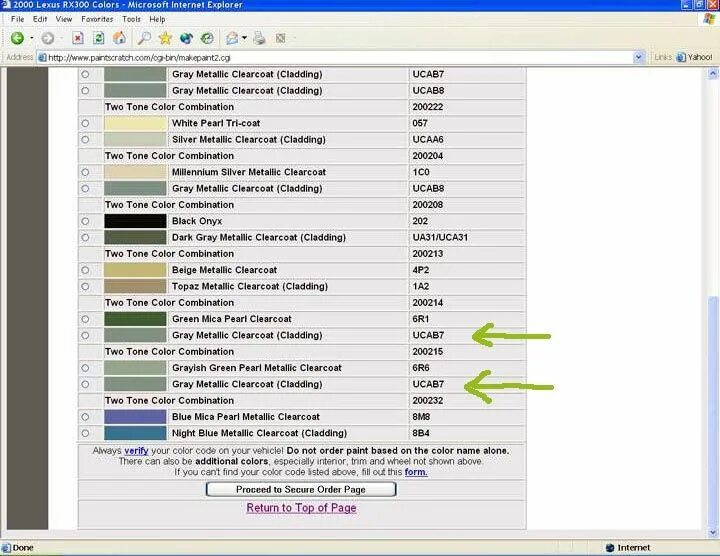This screenshot has height=556, width=720.
Task: Click the color code 1C0
Action: tap(421, 172)
